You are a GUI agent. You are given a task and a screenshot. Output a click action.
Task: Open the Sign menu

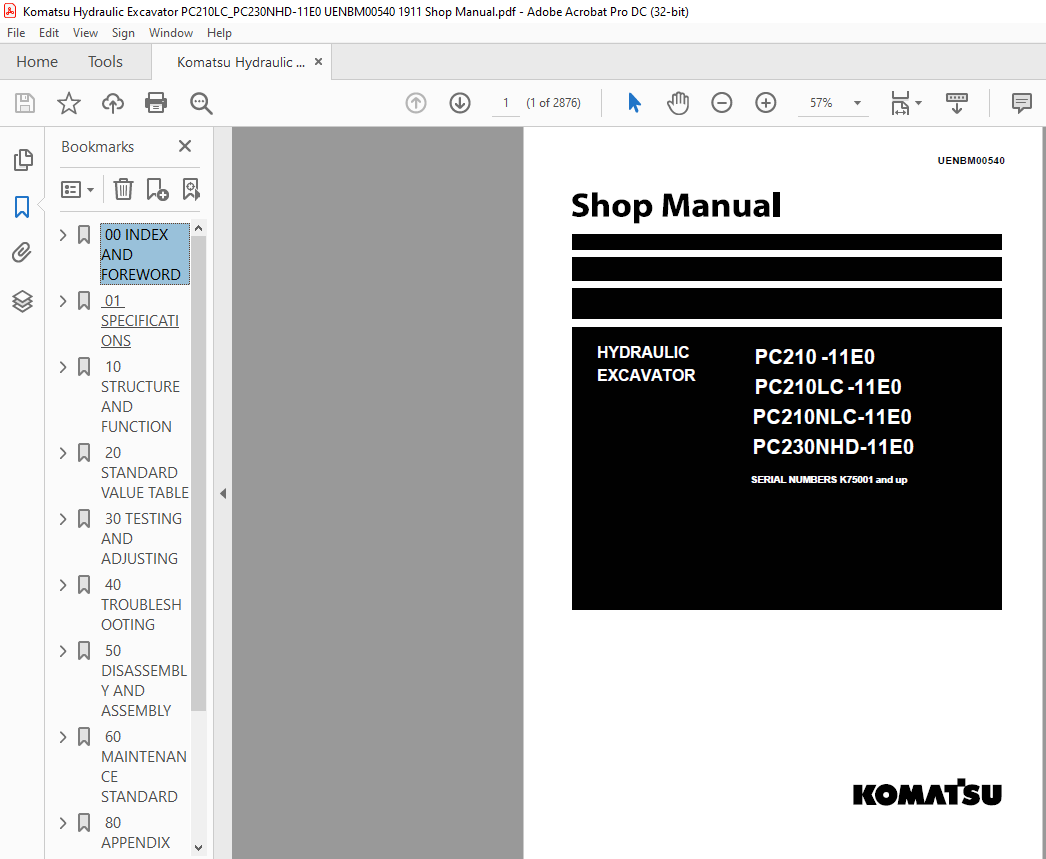coord(123,33)
